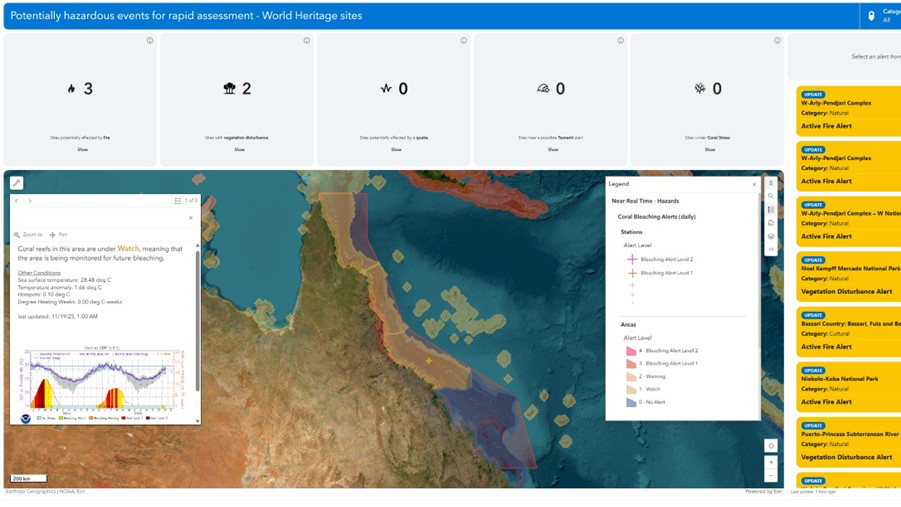The width and height of the screenshot is (901, 507).
Task: Select first W-Arly-Pendjari Complex fire alert card
Action: point(849,111)
